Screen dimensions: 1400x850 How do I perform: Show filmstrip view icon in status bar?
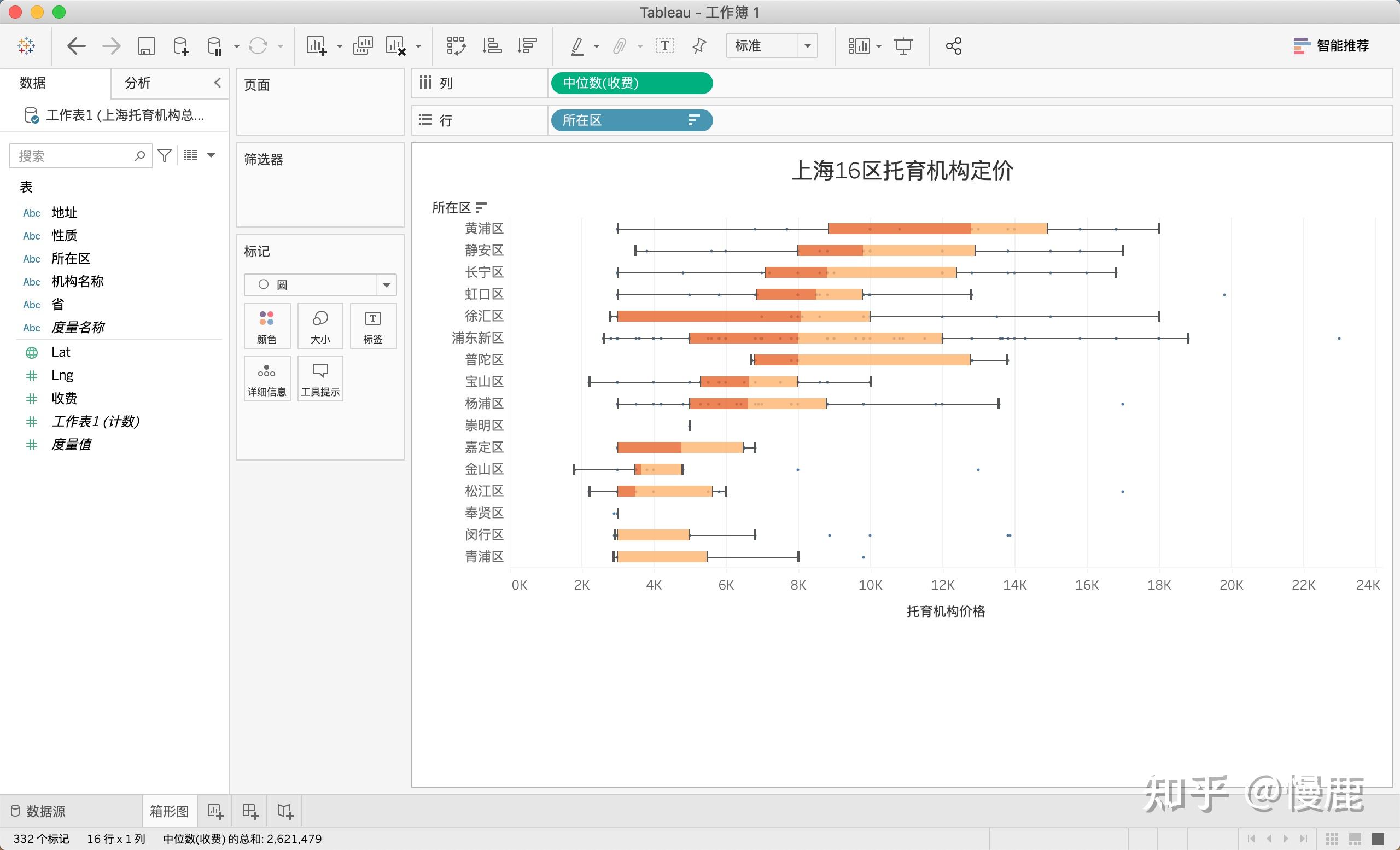pos(1355,839)
